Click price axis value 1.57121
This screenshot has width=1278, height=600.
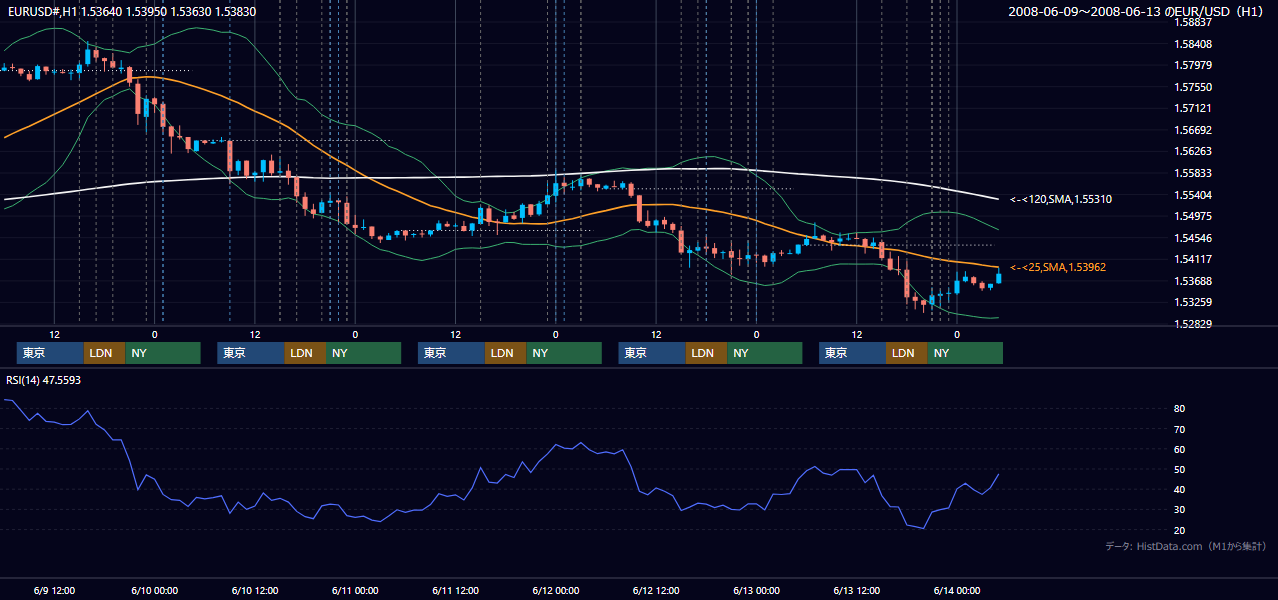pyautogui.click(x=1193, y=108)
